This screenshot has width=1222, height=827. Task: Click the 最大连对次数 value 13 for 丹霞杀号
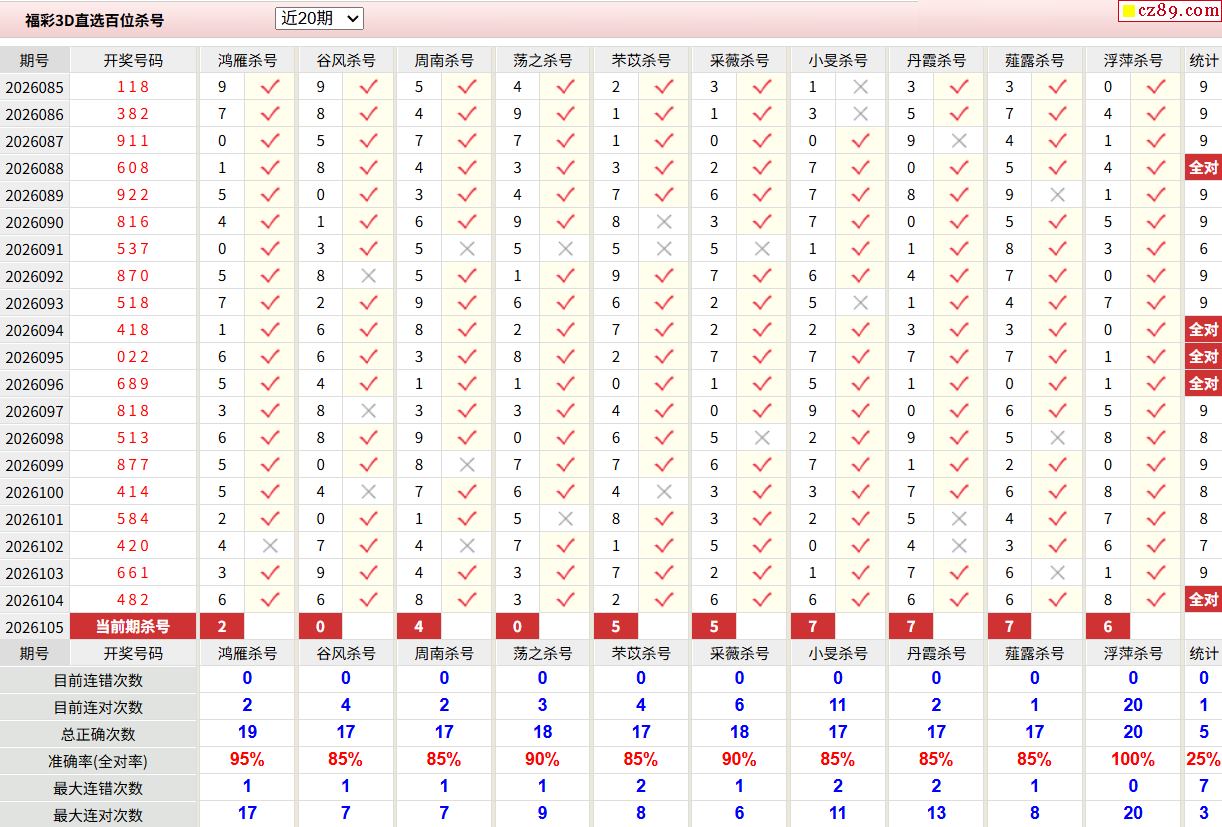[x=936, y=813]
